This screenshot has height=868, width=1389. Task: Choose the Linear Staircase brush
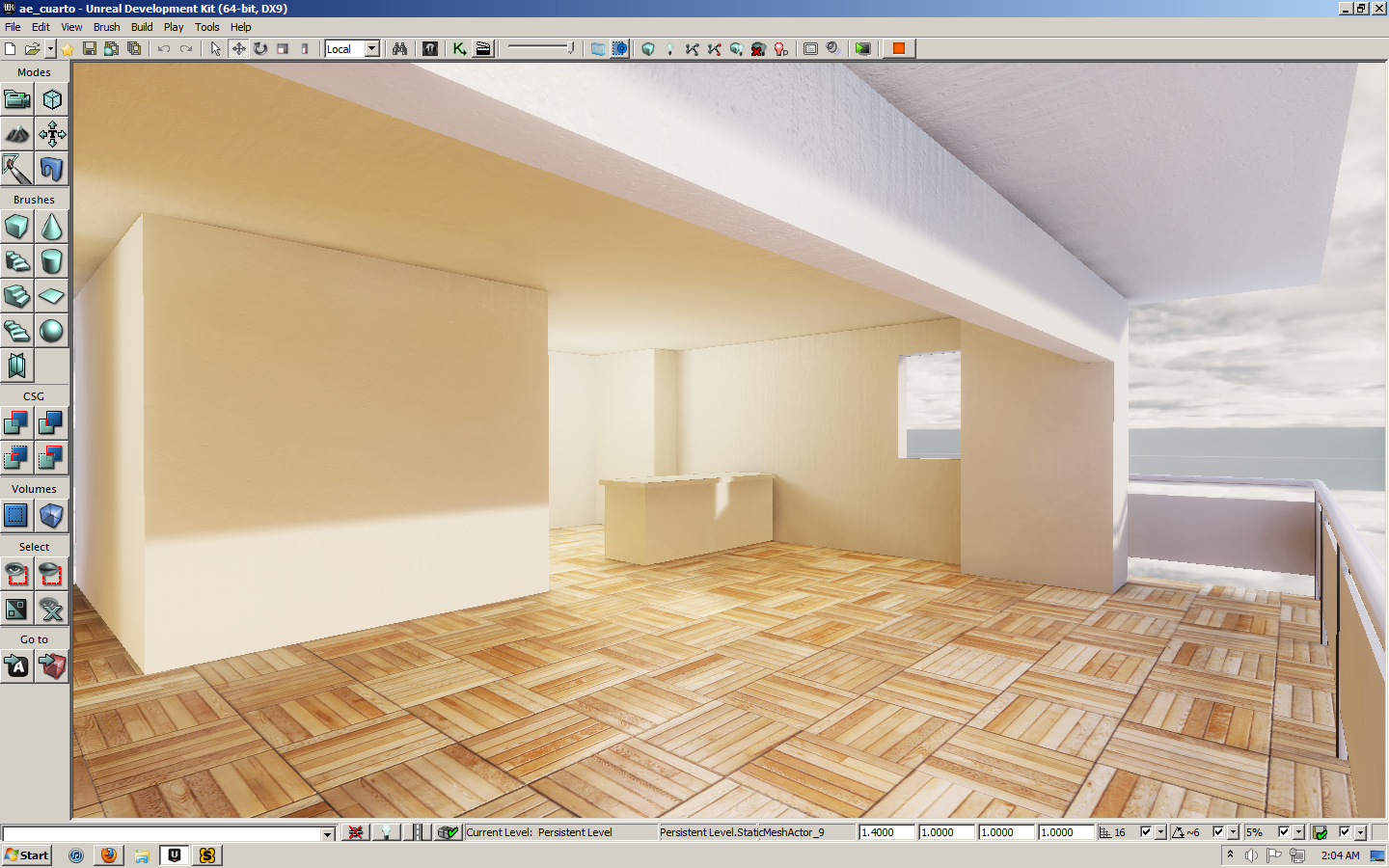coord(17,296)
